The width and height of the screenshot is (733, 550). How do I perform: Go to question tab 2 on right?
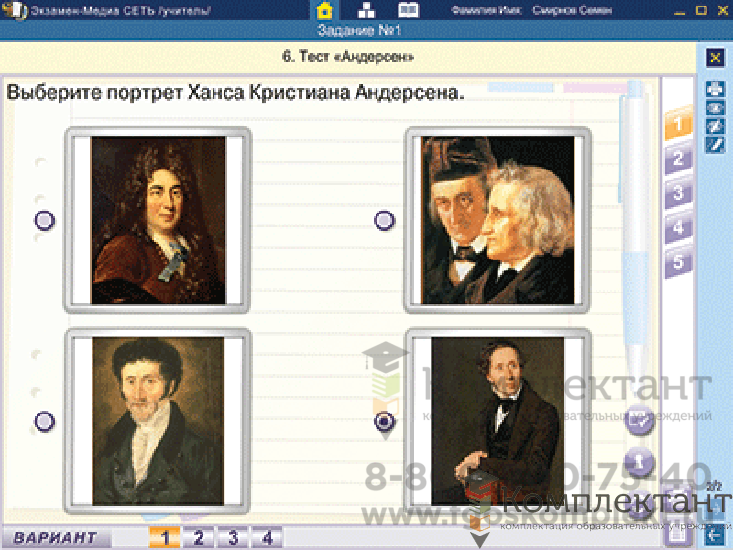pos(678,158)
